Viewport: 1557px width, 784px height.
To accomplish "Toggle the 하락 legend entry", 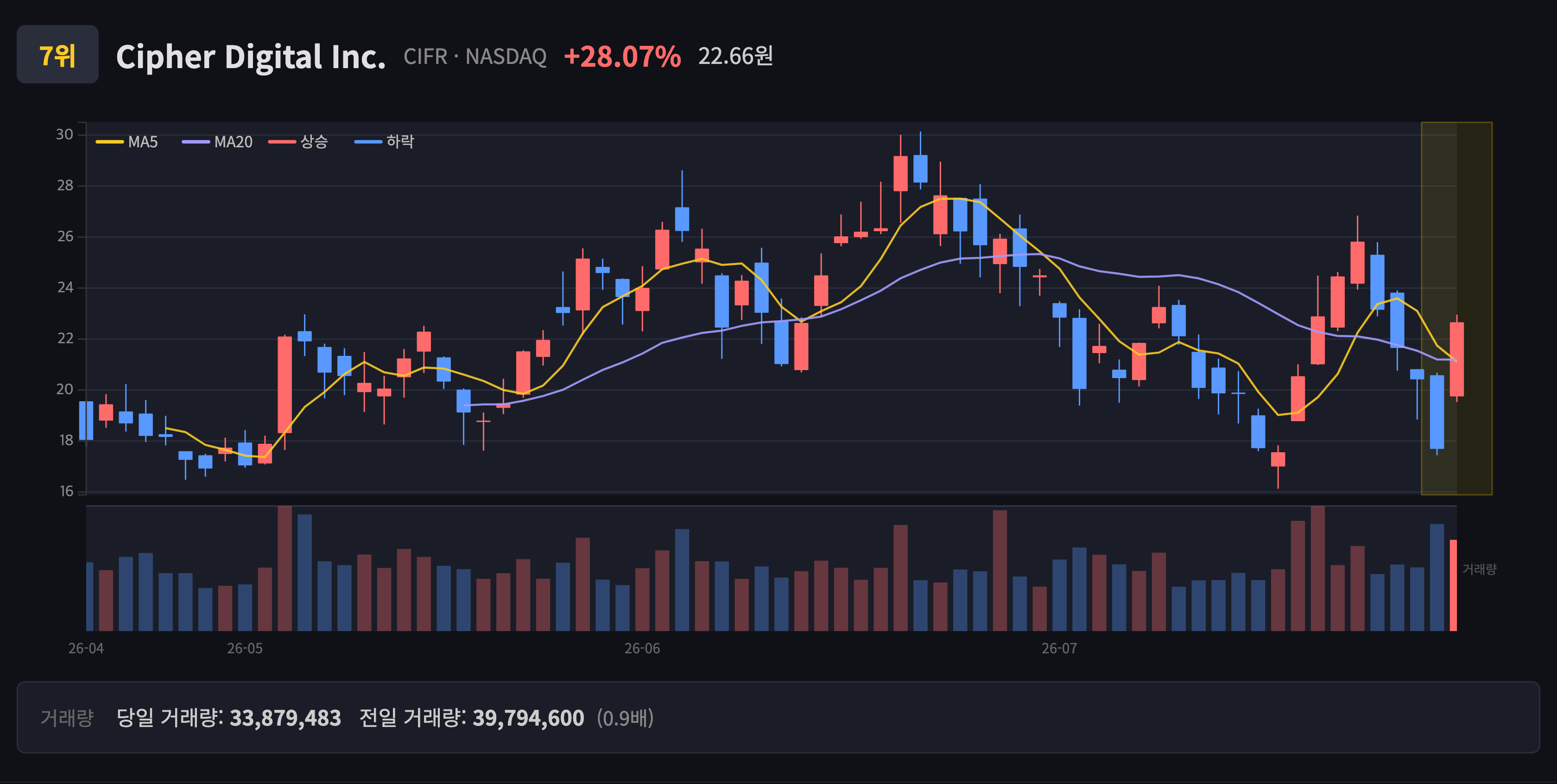I will [385, 142].
